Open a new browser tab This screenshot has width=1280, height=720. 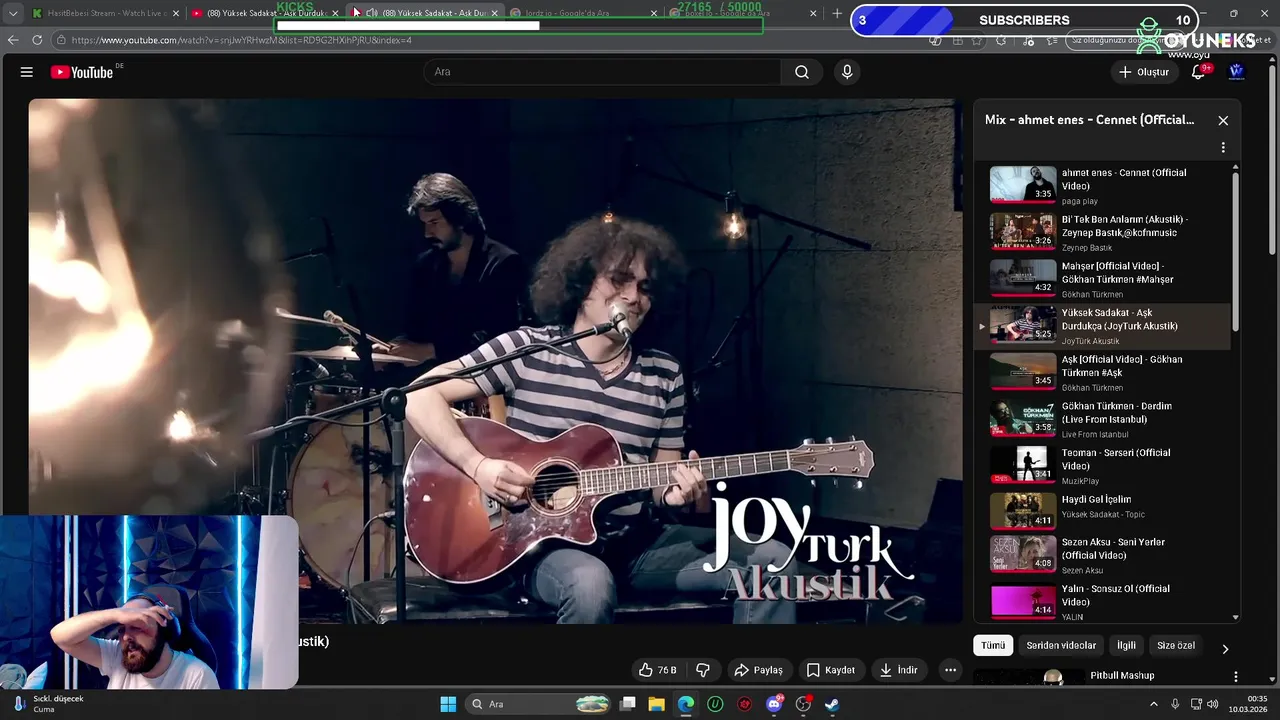(x=837, y=13)
